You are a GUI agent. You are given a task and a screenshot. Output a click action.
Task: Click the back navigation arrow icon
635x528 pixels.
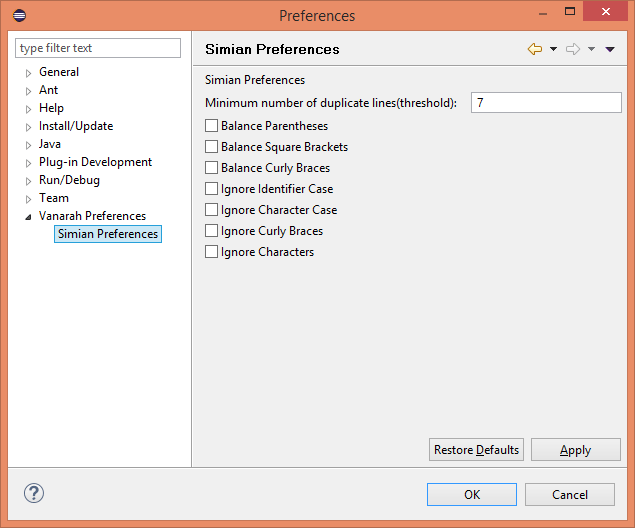click(x=535, y=49)
